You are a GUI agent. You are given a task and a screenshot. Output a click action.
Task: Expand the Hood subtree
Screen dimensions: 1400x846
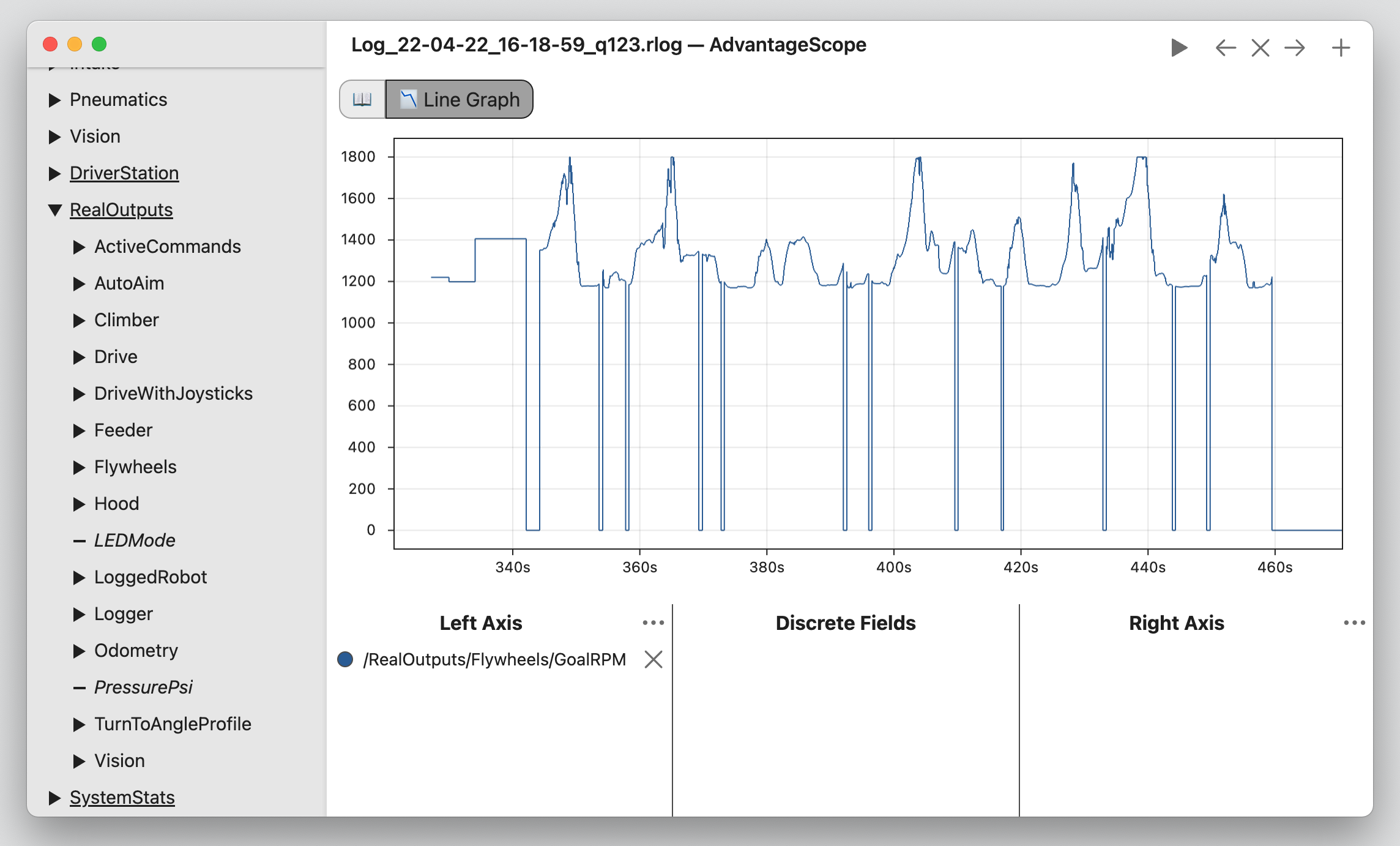[x=80, y=504]
